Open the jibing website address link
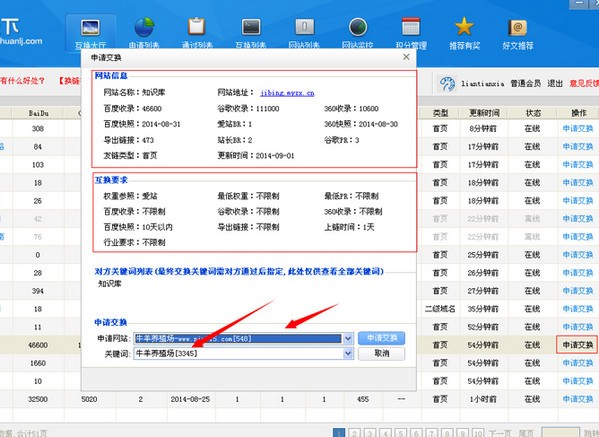 [287, 93]
